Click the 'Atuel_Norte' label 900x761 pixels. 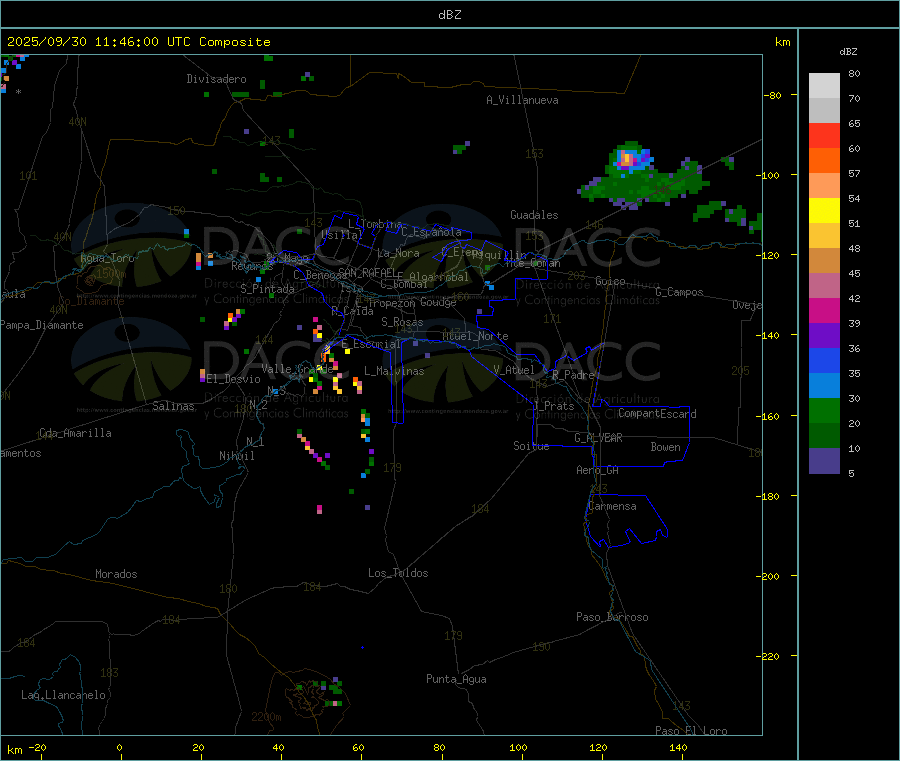[x=475, y=336]
